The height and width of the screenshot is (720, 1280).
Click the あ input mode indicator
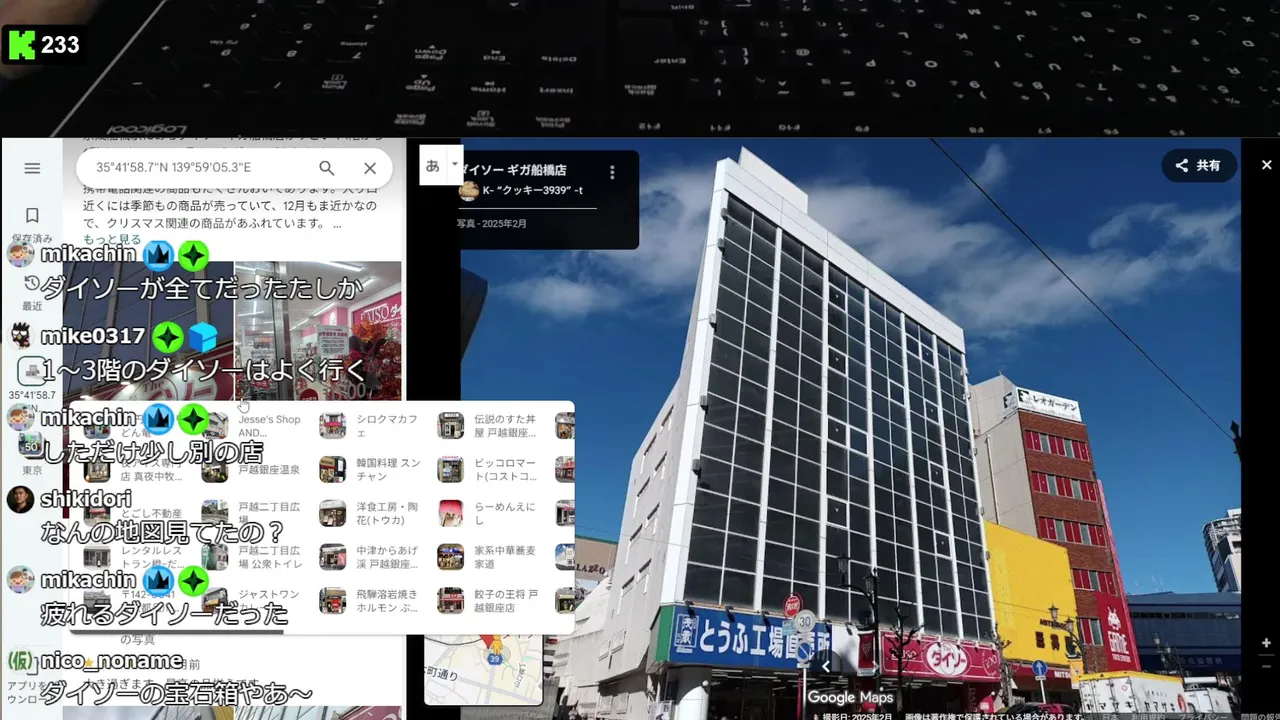432,165
